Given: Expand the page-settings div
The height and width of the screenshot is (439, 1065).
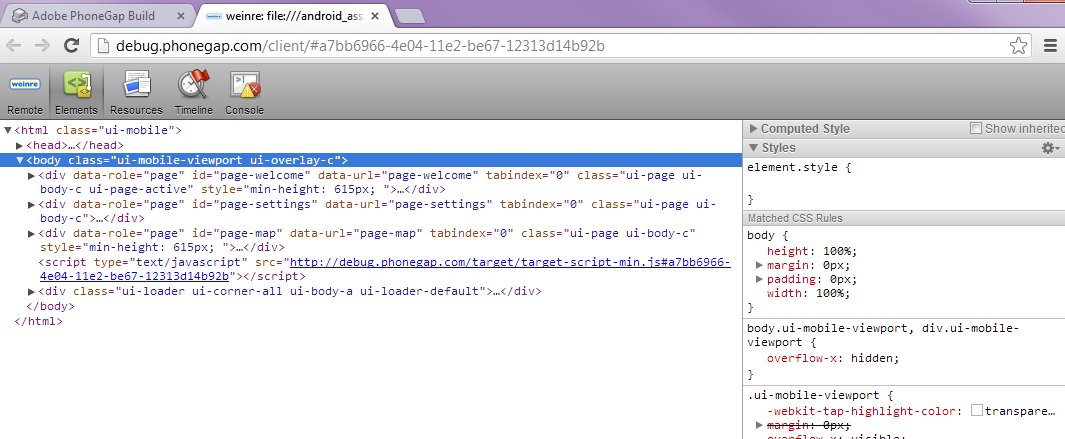Looking at the screenshot, I should point(31,204).
